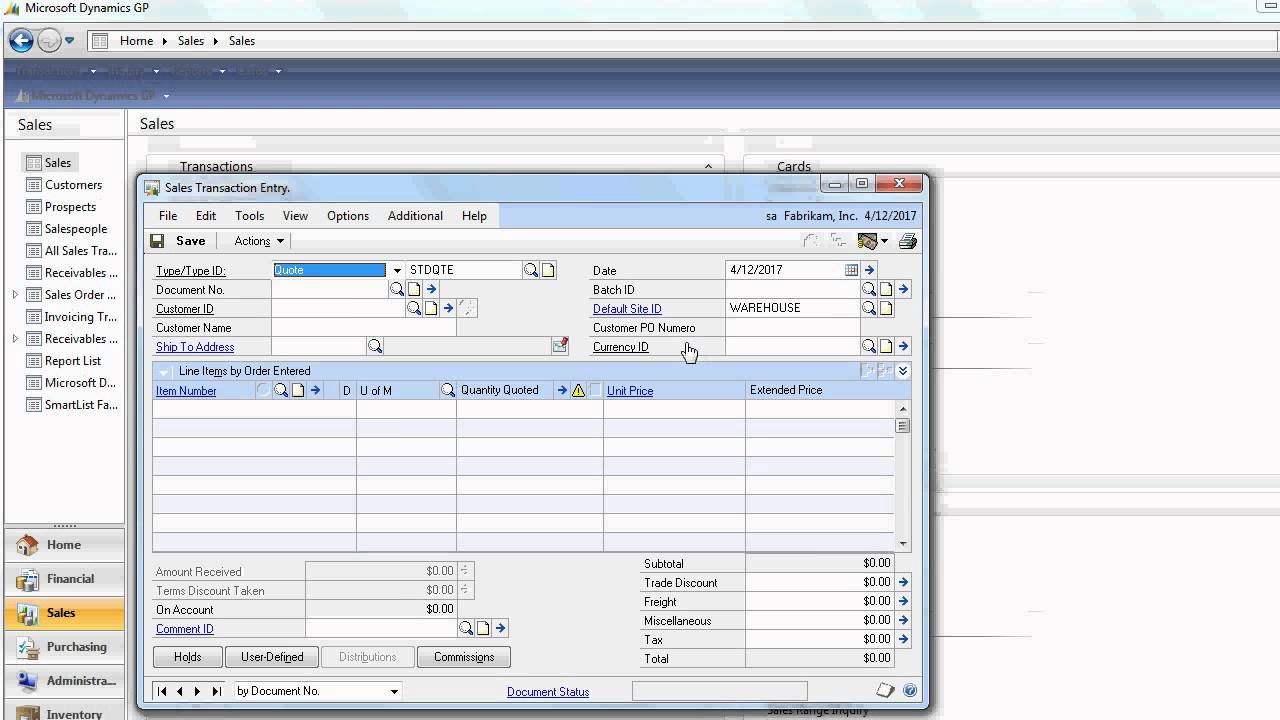Open Default Site ID lookup magnifier
Screen dimensions: 1280x720
pyautogui.click(x=869, y=309)
